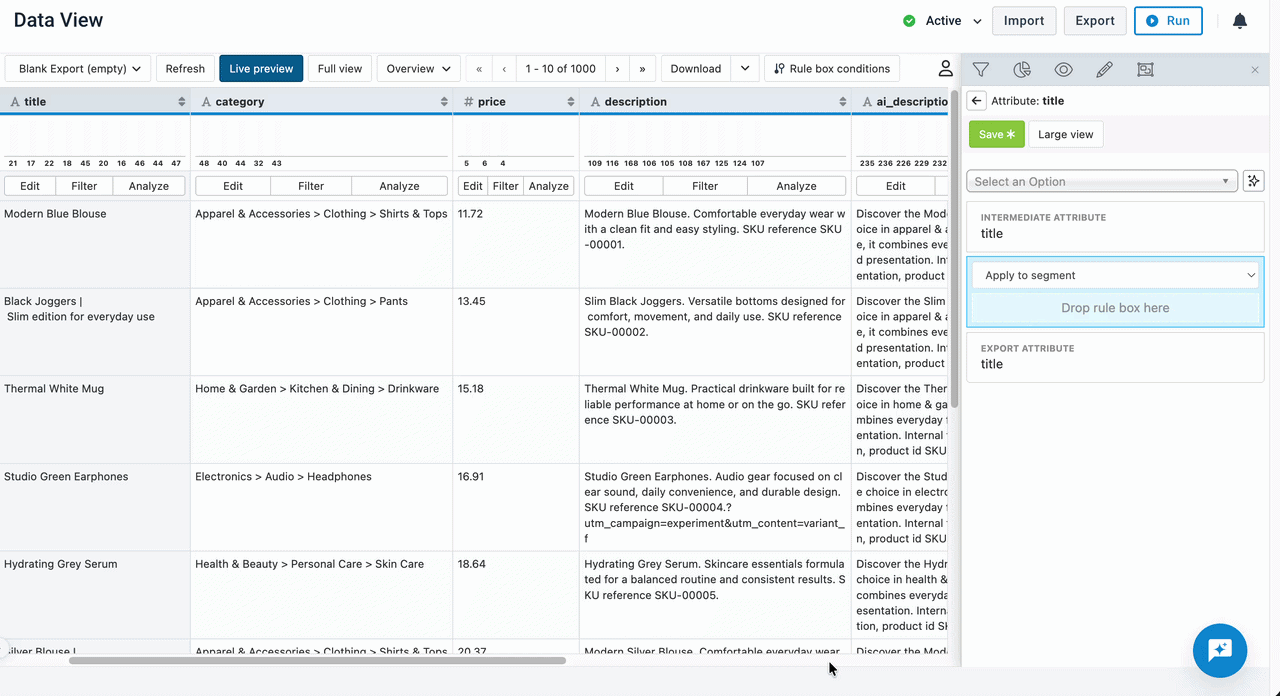Select the Export Attribute title field
The image size is (1280, 696).
(x=1115, y=357)
